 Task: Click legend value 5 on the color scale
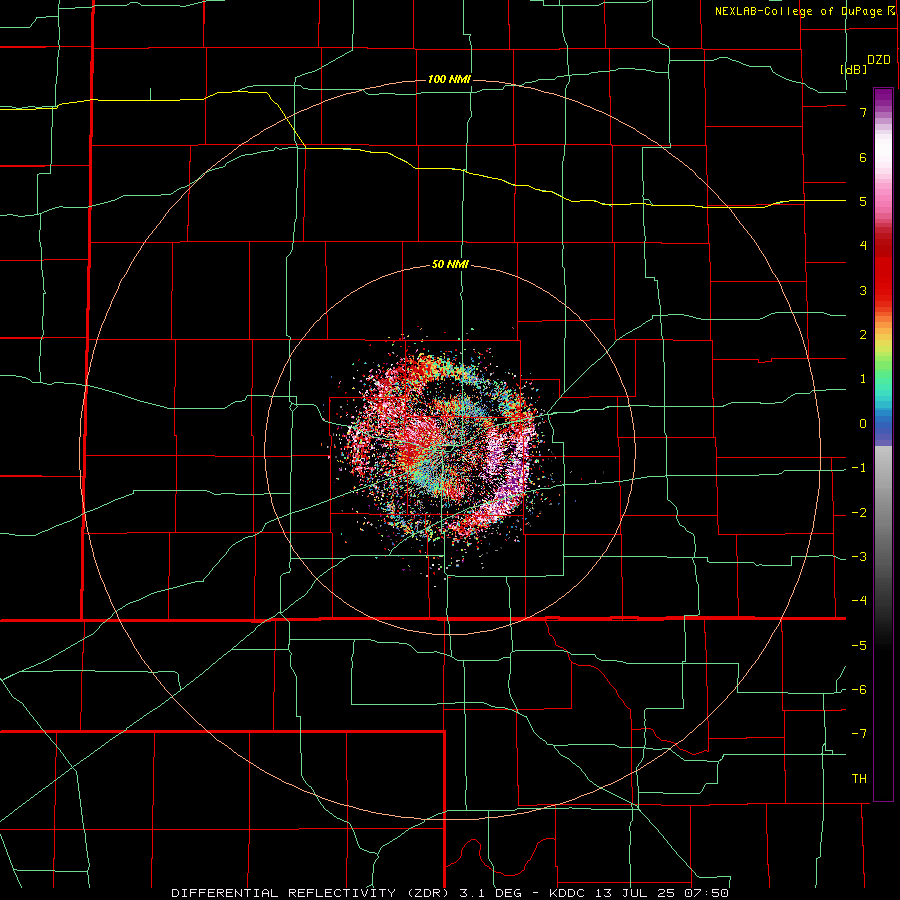[x=863, y=201]
